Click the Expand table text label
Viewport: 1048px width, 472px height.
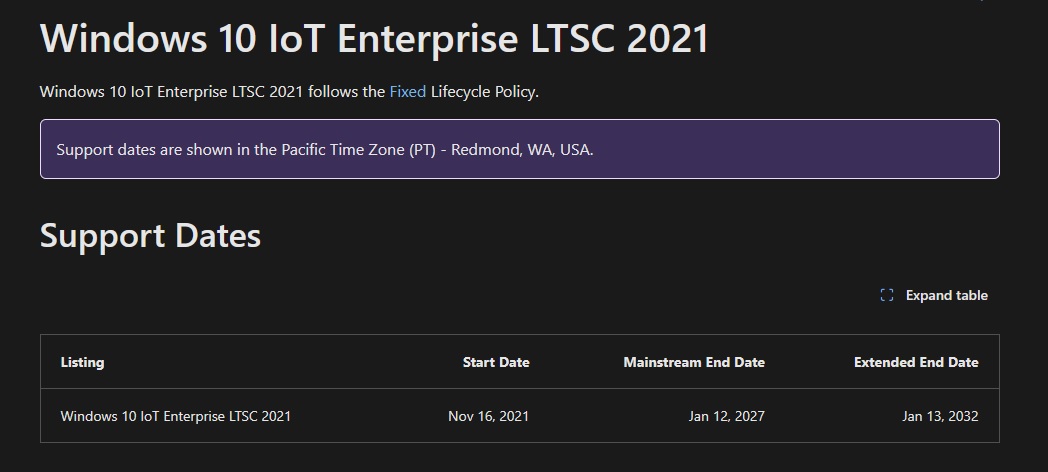click(x=946, y=296)
